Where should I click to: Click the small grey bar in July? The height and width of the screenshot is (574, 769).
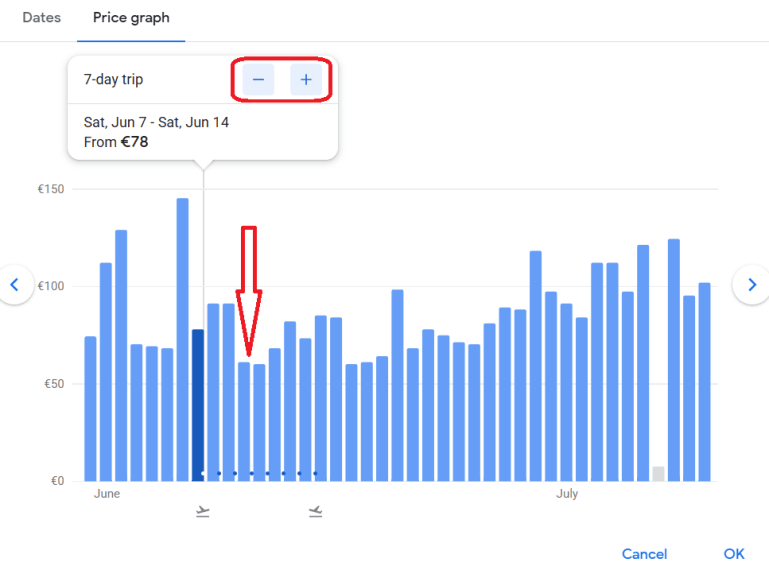coord(658,474)
